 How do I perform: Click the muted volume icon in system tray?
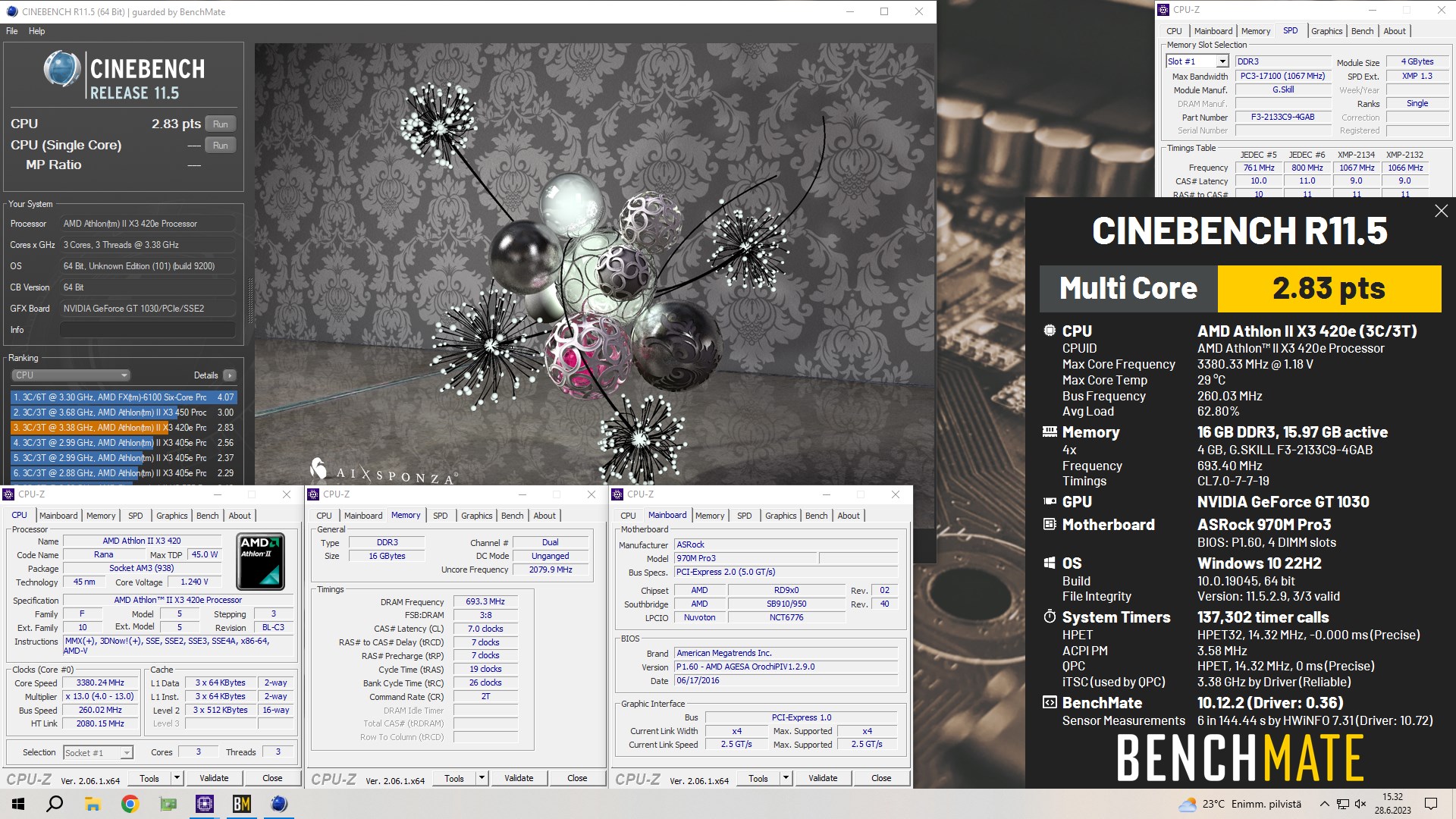click(1360, 804)
